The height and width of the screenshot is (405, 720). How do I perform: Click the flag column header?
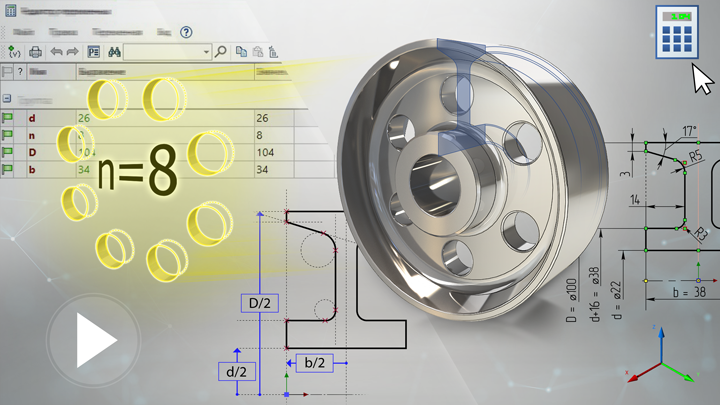click(x=8, y=72)
